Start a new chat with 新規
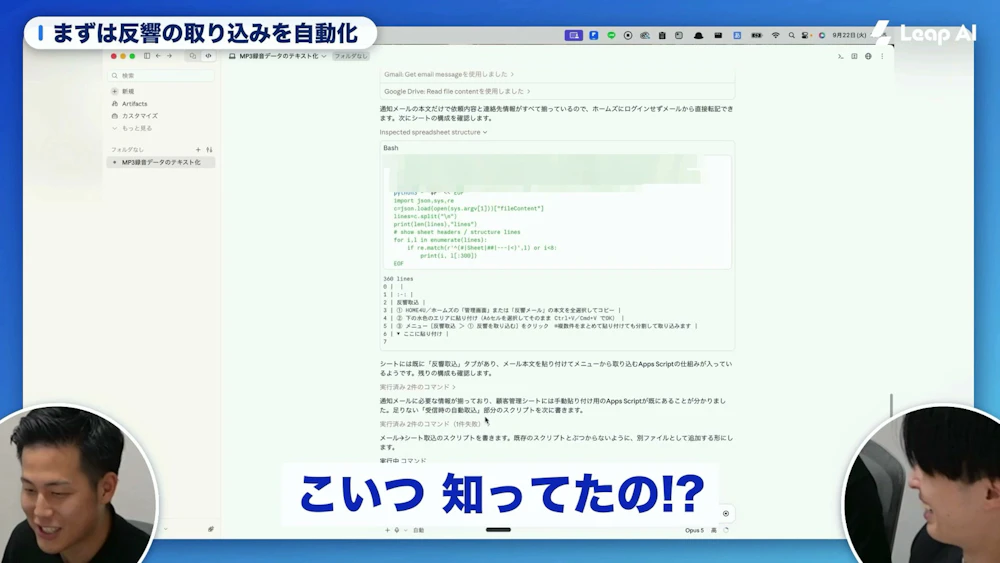This screenshot has height=563, width=1000. click(x=123, y=91)
